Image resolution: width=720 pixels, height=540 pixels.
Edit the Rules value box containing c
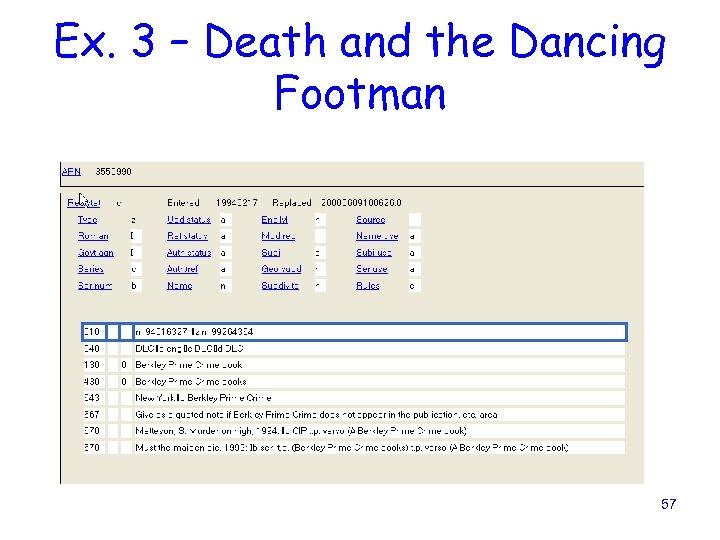coord(415,286)
